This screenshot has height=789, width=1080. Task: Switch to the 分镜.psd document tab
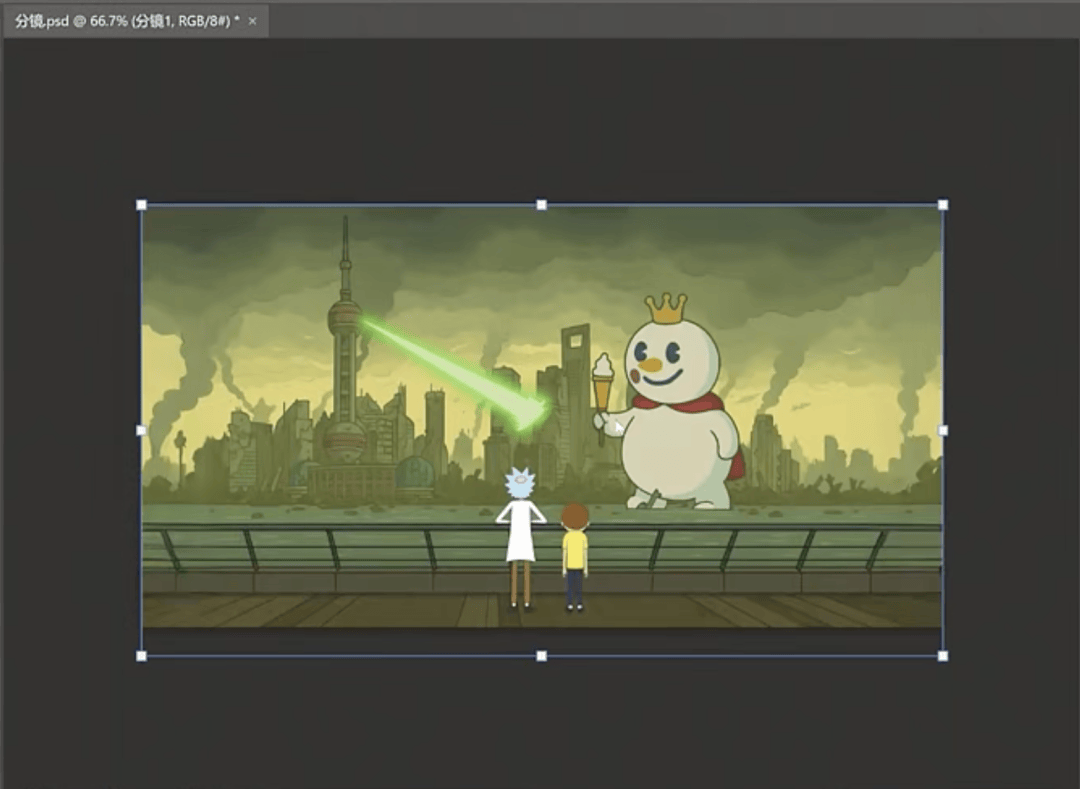coord(126,21)
